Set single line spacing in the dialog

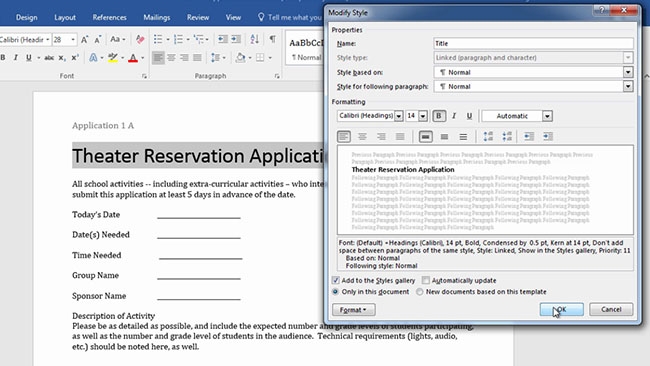point(425,136)
